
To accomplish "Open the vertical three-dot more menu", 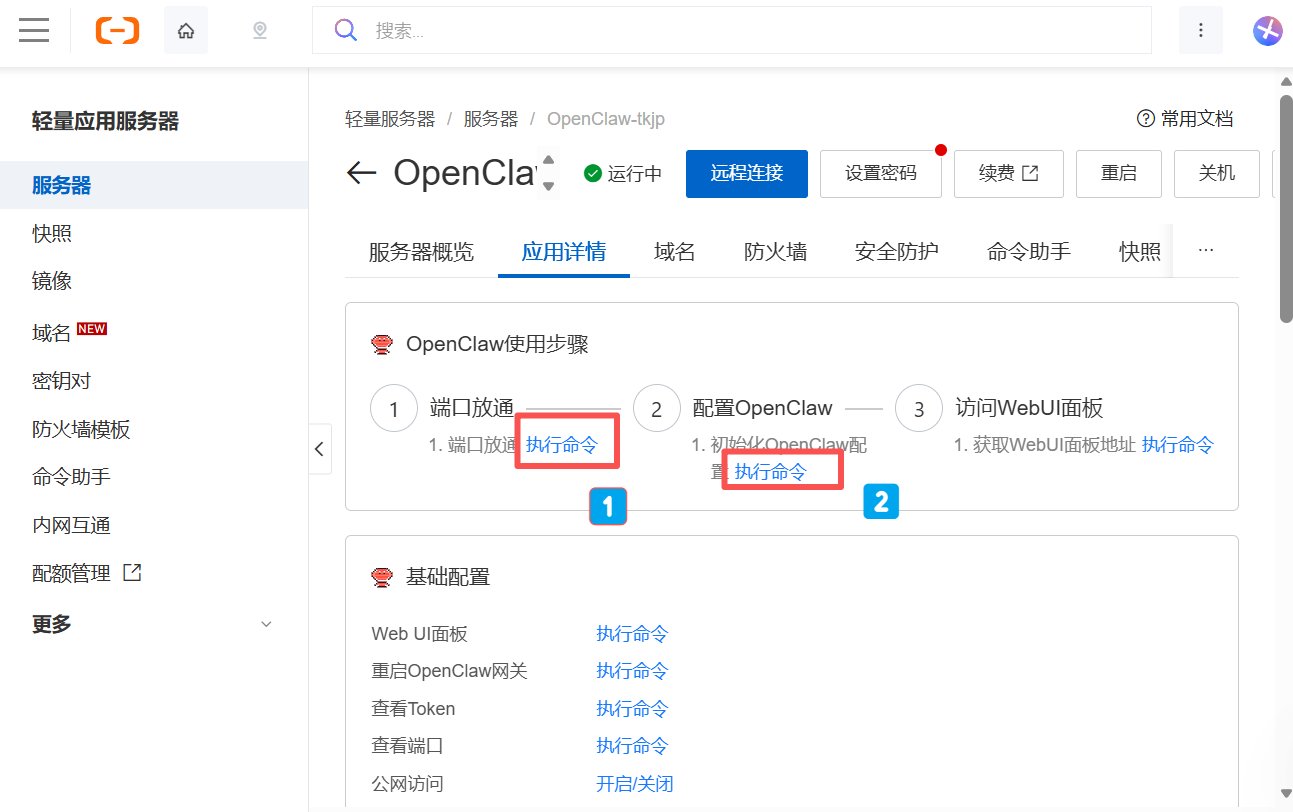I will pyautogui.click(x=1201, y=31).
